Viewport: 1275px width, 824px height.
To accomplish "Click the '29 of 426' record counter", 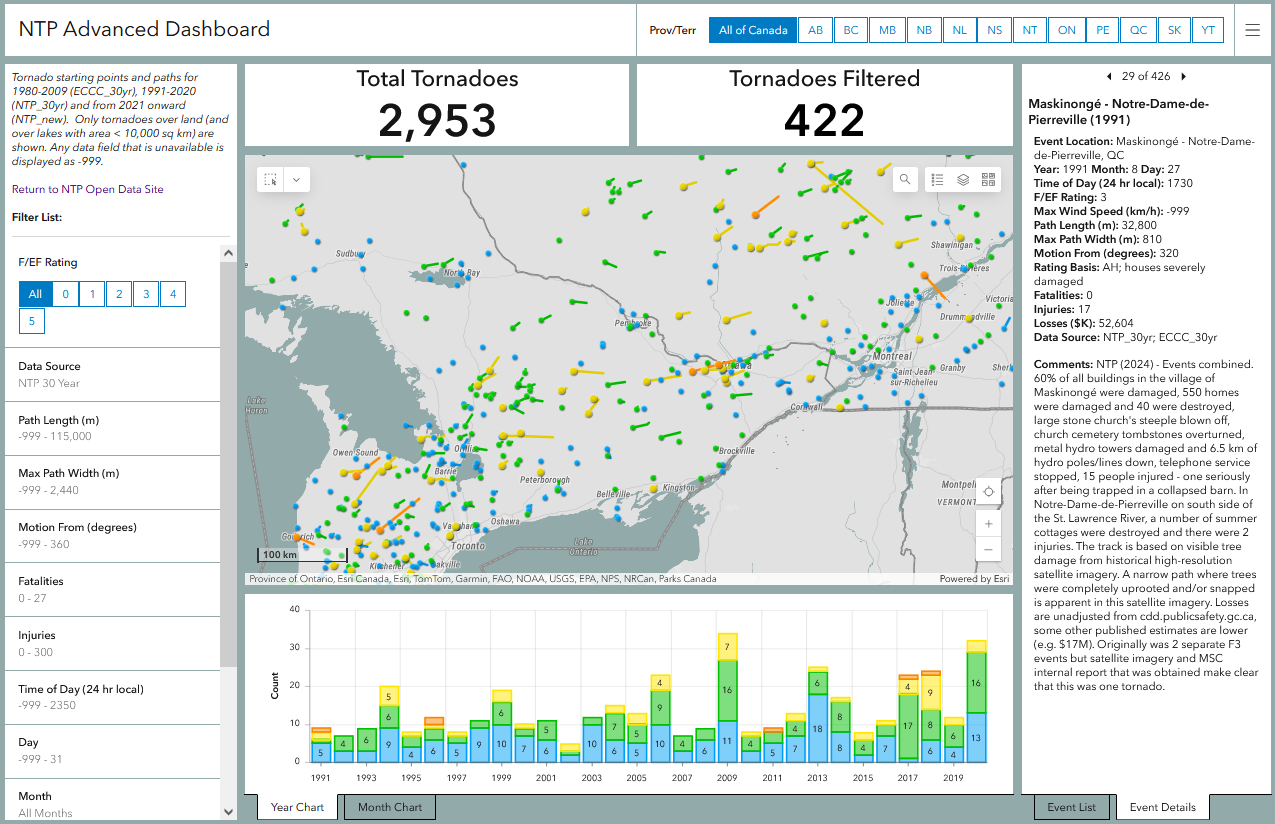I will pyautogui.click(x=1146, y=76).
